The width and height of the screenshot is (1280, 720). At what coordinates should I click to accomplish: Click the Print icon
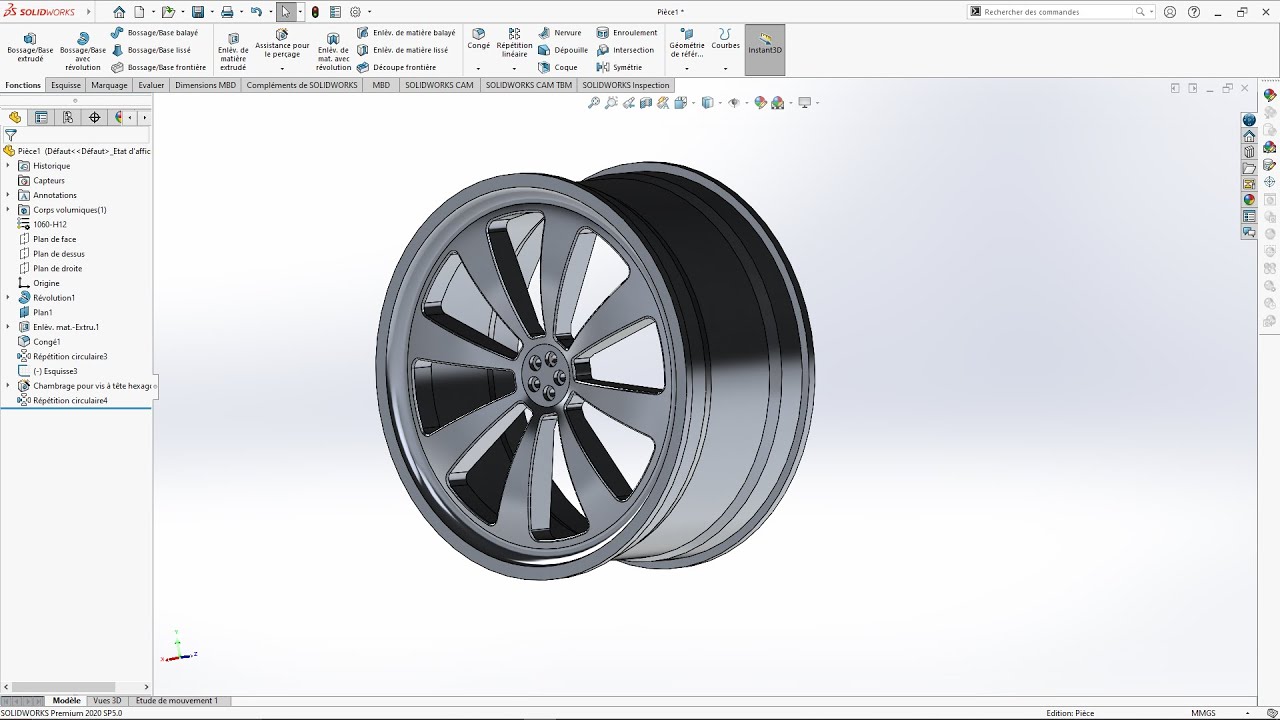click(227, 12)
